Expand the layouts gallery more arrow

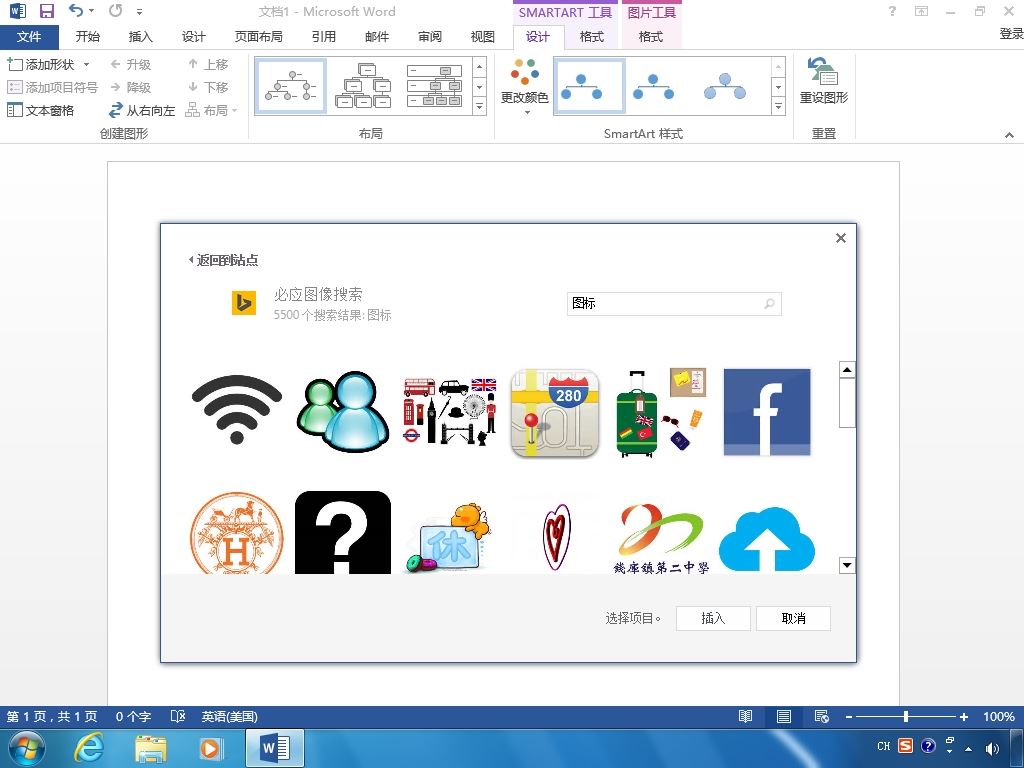(479, 106)
